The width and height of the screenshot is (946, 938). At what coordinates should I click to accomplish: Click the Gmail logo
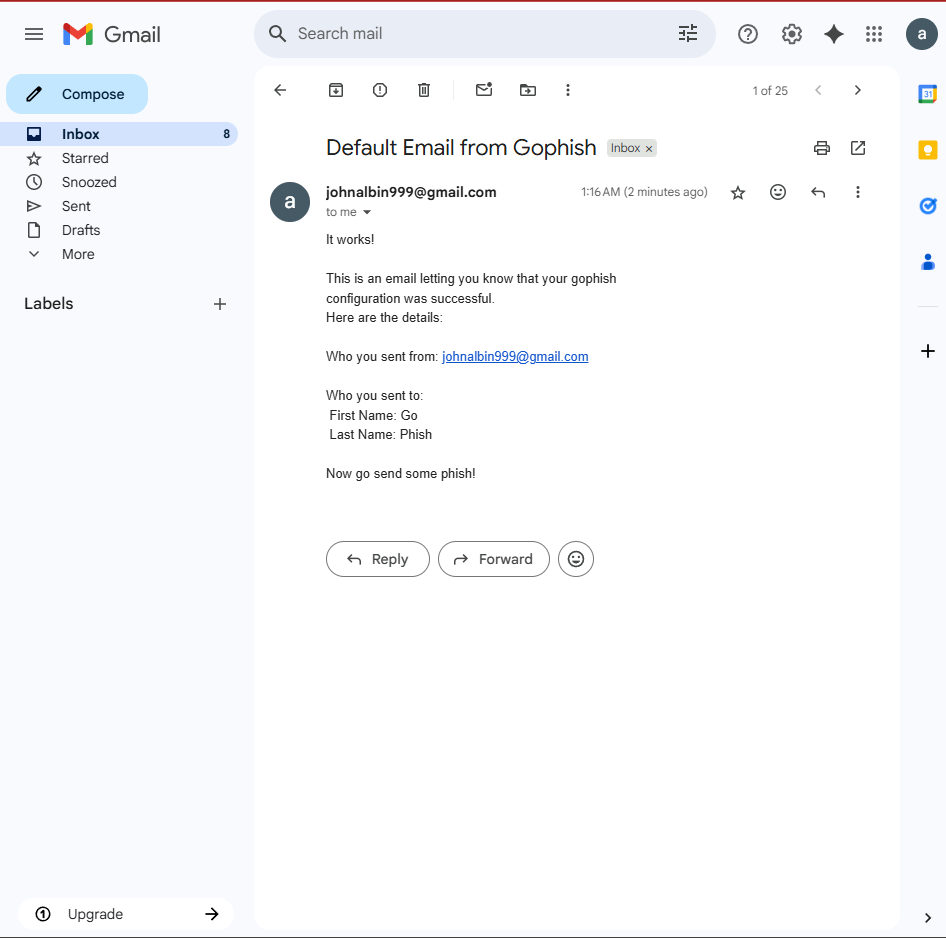(112, 34)
